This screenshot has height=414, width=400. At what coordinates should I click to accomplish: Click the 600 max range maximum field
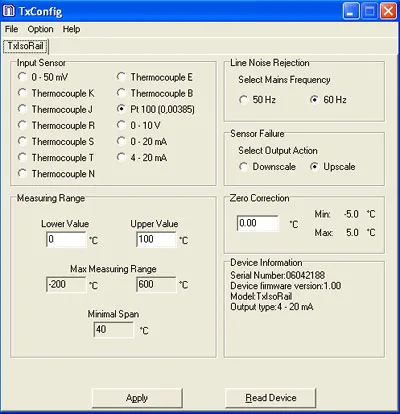(x=156, y=284)
